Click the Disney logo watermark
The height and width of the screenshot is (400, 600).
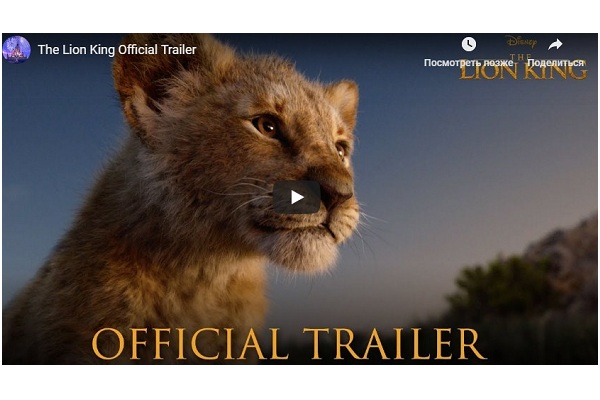[521, 41]
